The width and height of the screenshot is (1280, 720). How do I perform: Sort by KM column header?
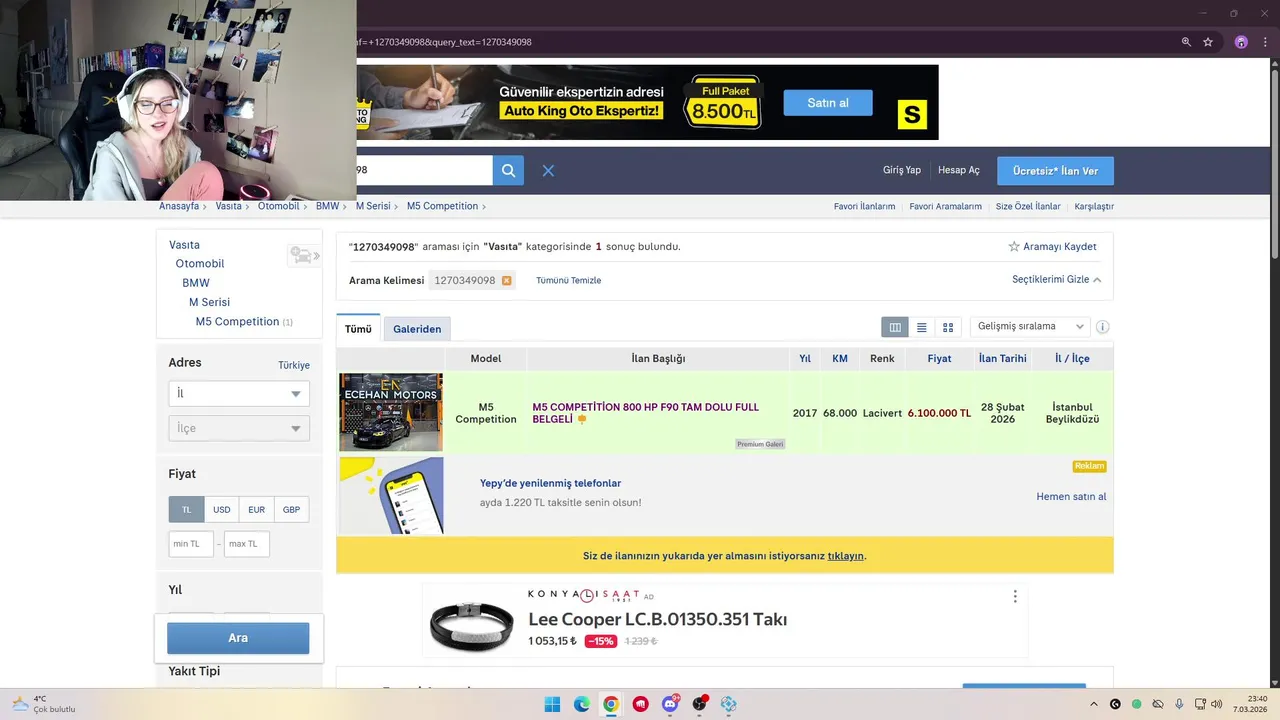[x=840, y=358]
